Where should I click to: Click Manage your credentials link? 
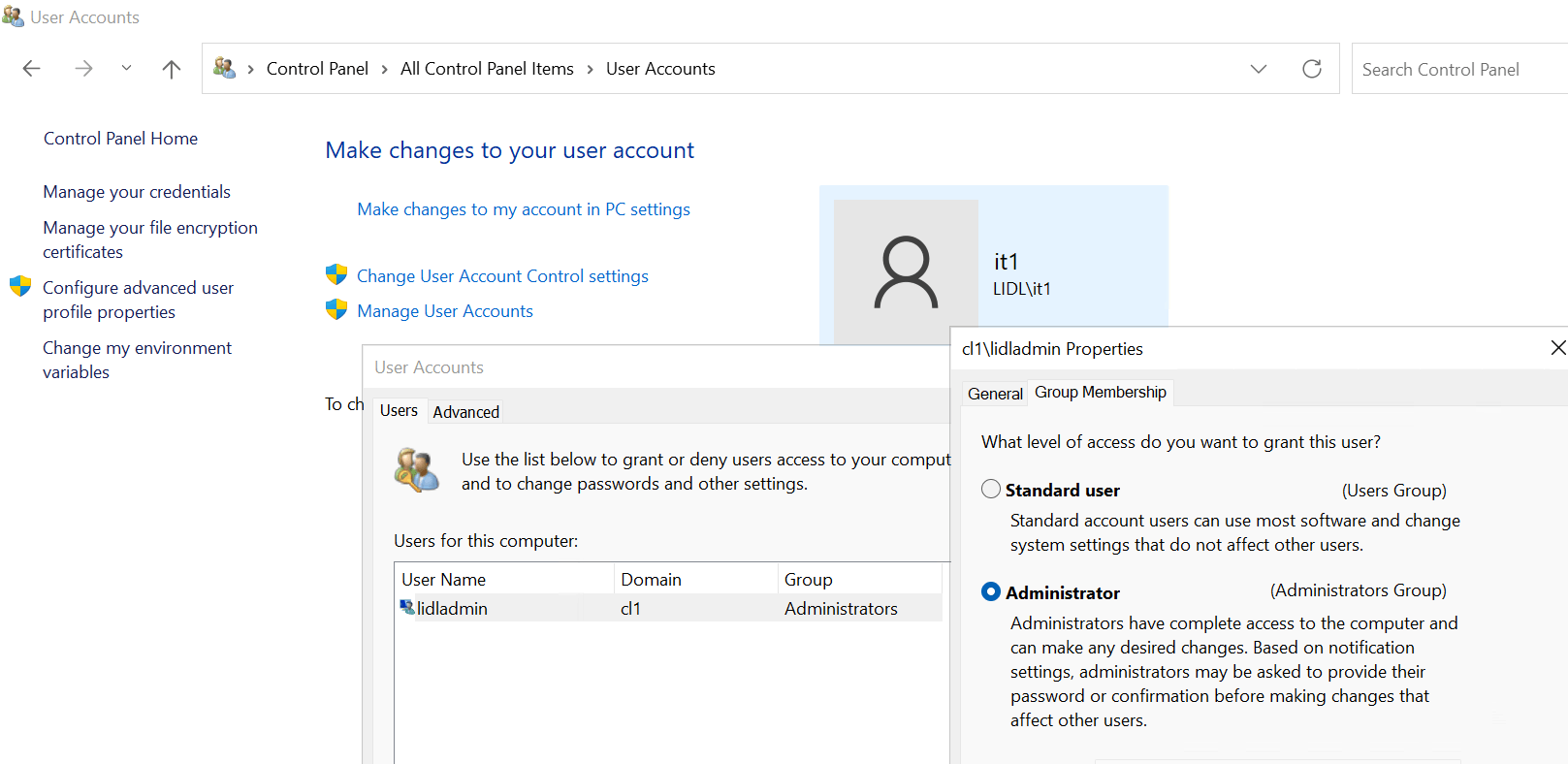137,192
